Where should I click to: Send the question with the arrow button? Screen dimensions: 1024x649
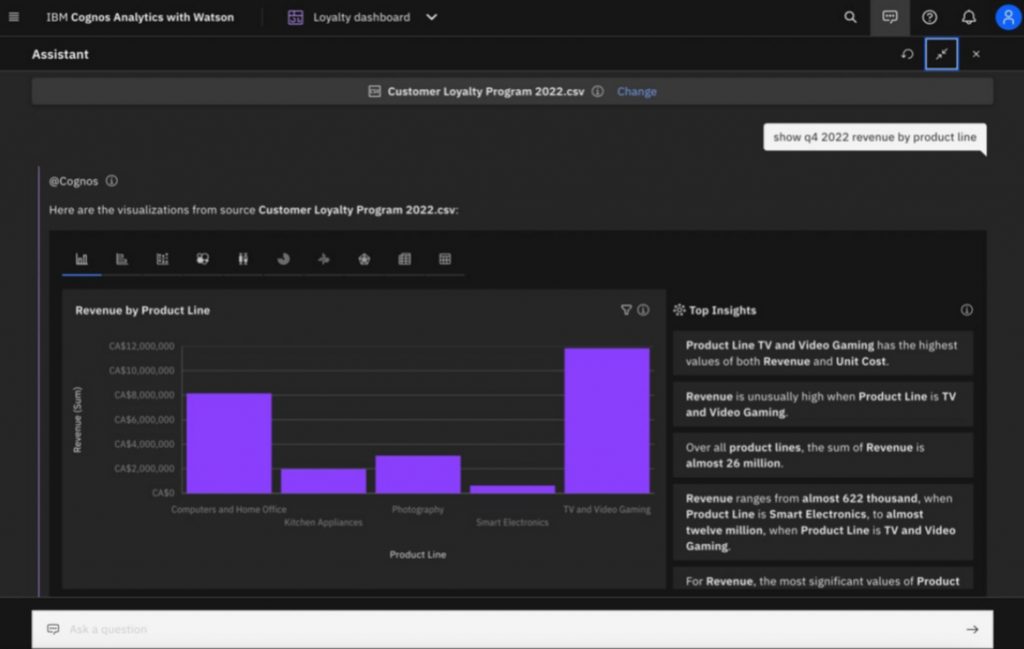[972, 629]
